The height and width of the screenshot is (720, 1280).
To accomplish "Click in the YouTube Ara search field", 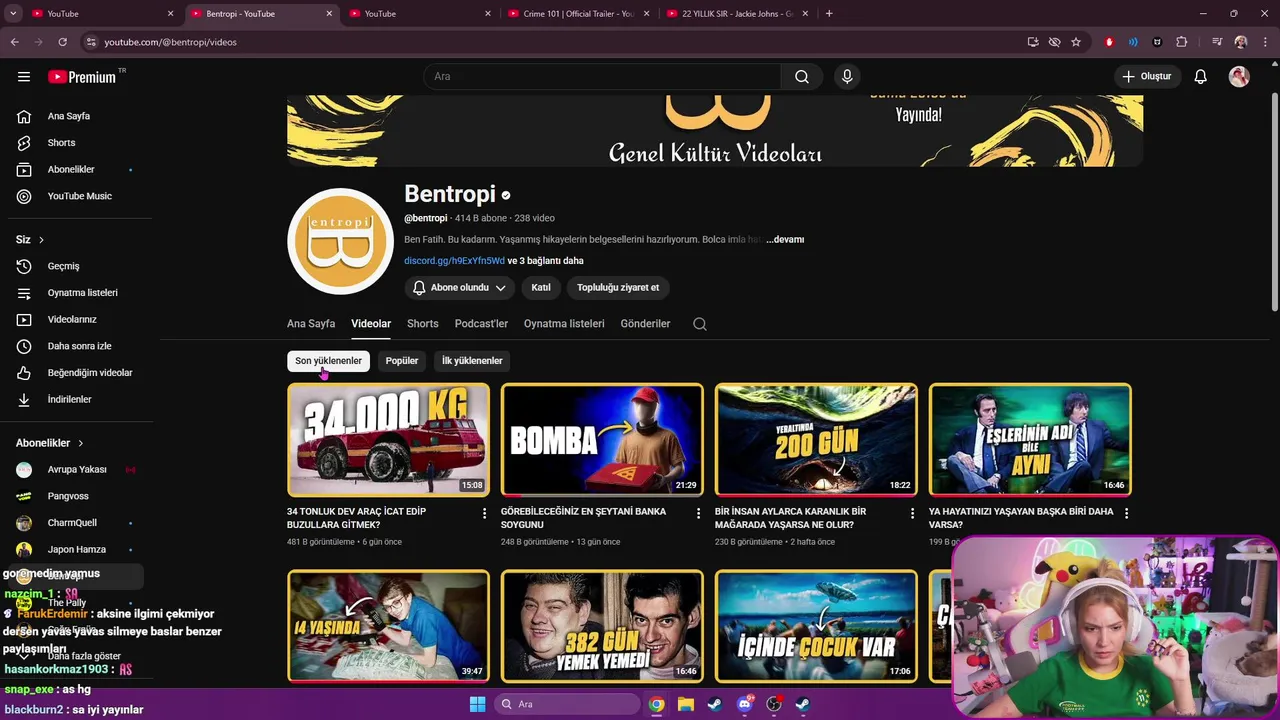I will [603, 76].
